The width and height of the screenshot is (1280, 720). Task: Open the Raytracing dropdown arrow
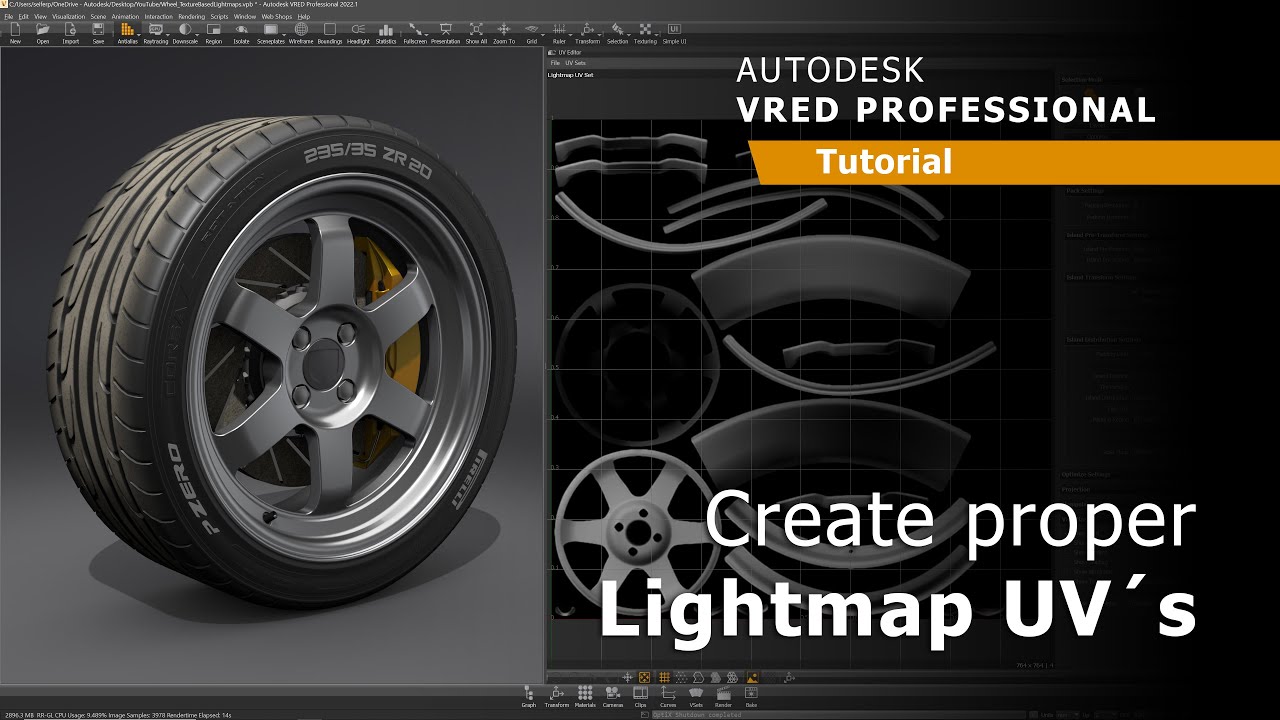tap(168, 35)
